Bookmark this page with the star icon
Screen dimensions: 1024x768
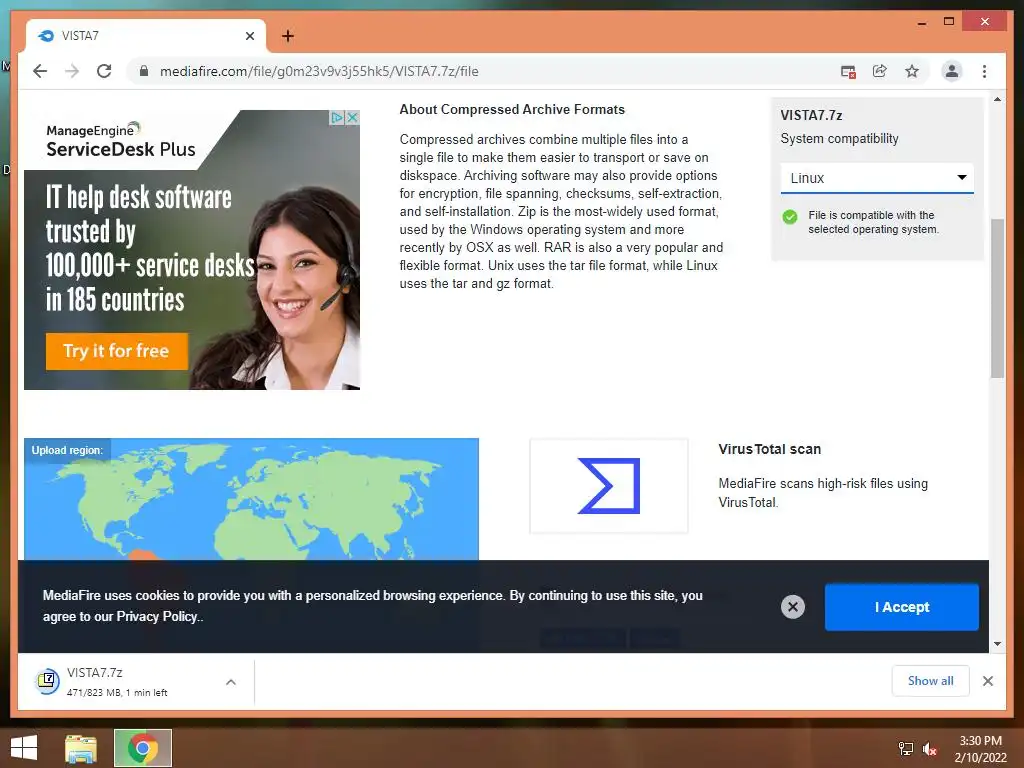click(912, 71)
